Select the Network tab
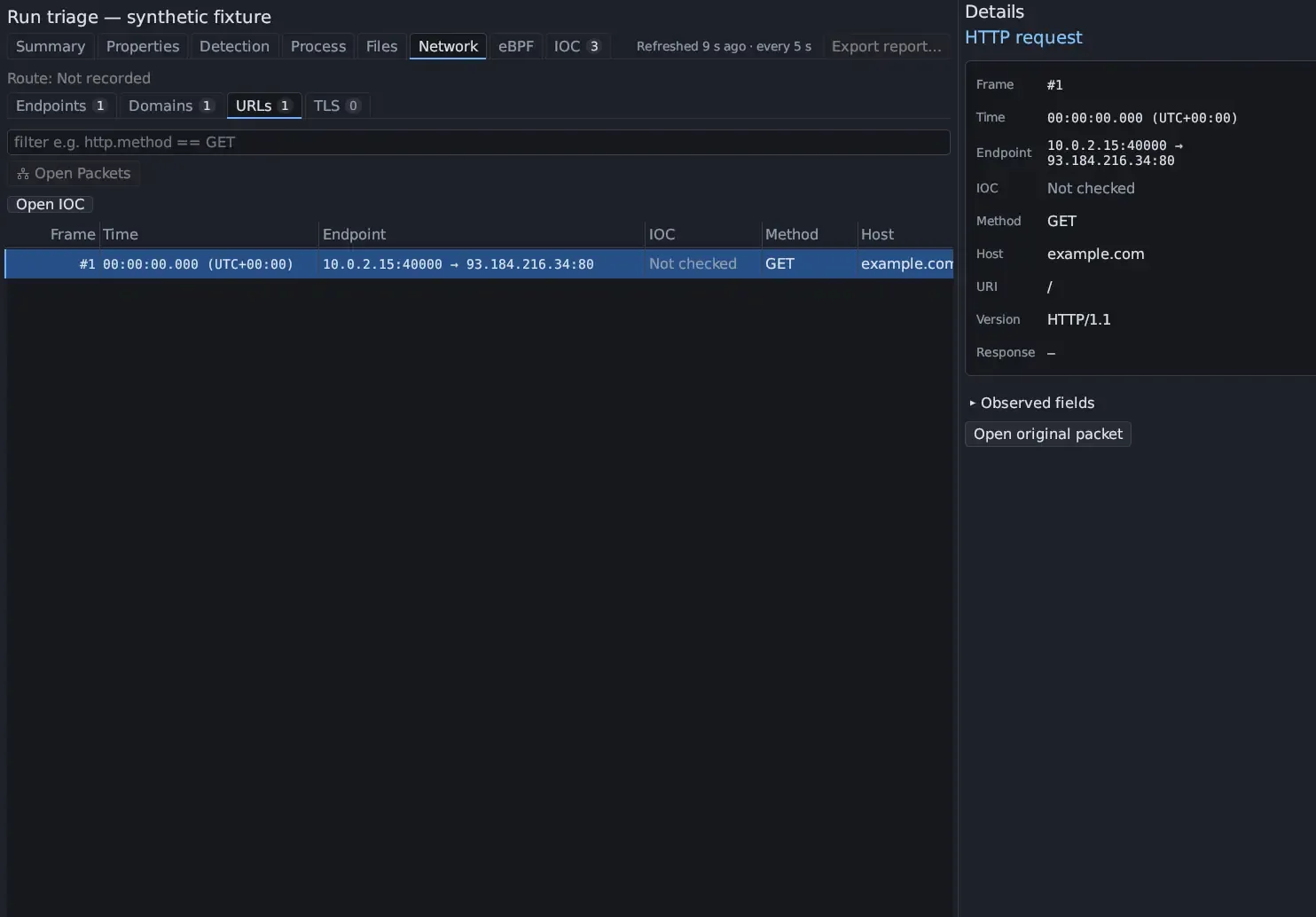 click(x=448, y=46)
